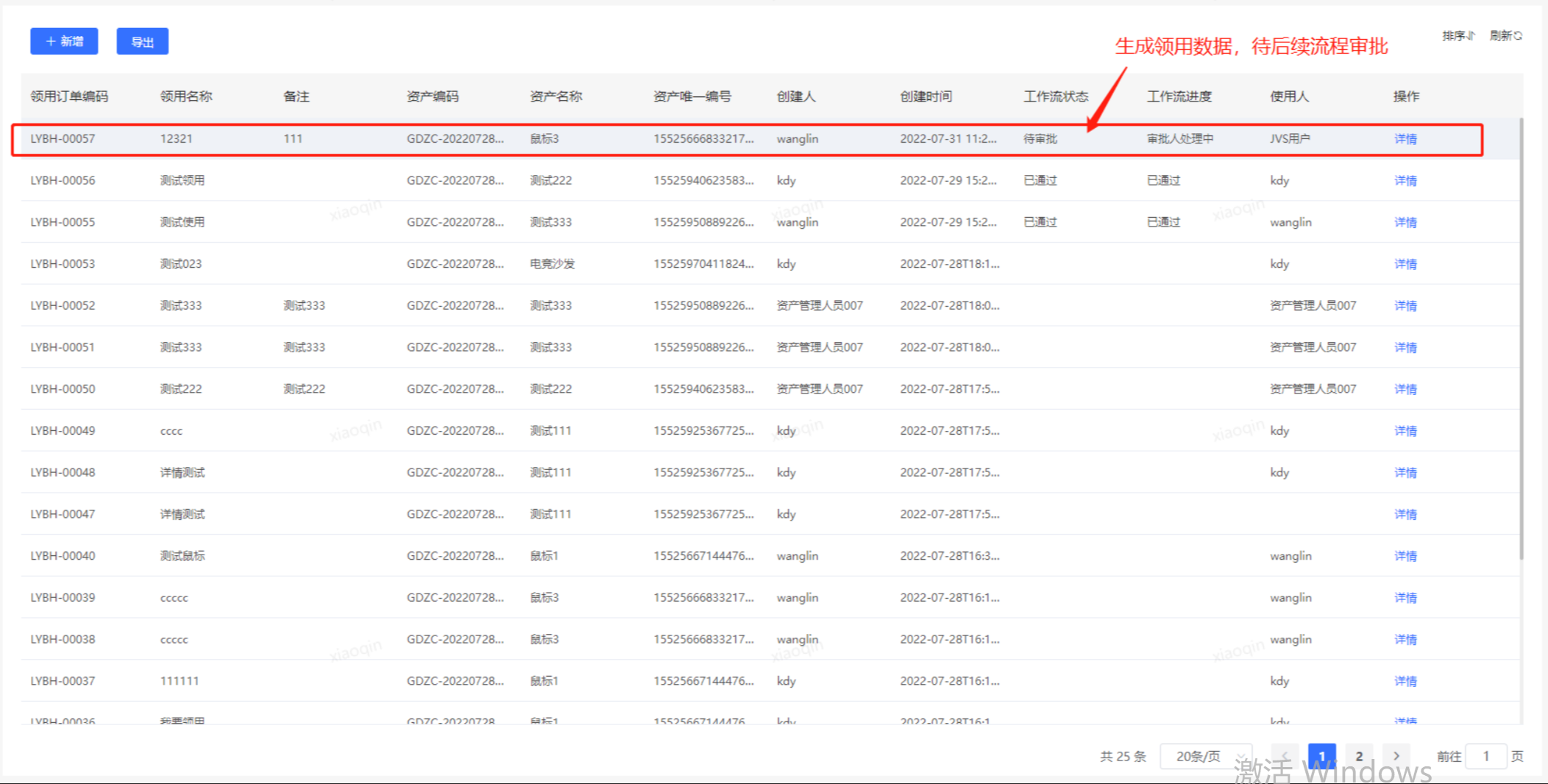This screenshot has height=784, width=1548.
Task: Click 详情测试 name in LYBH-00048 row
Action: click(182, 473)
